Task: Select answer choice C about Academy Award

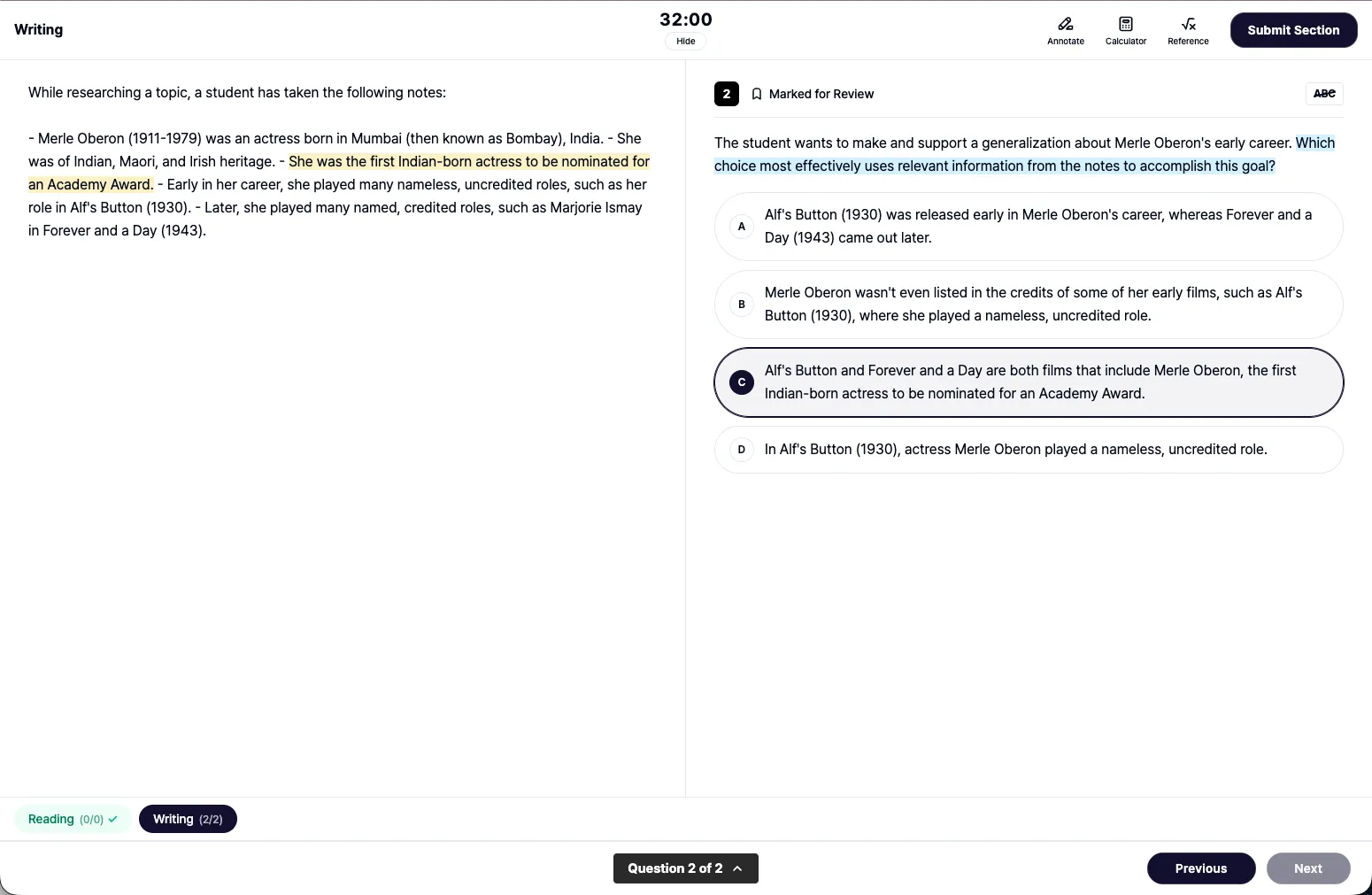Action: [1029, 382]
